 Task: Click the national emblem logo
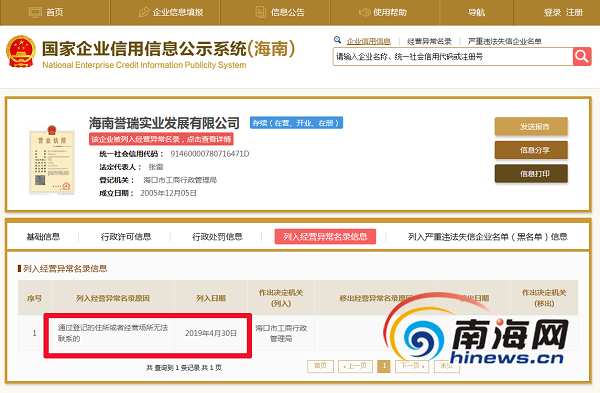click(21, 52)
